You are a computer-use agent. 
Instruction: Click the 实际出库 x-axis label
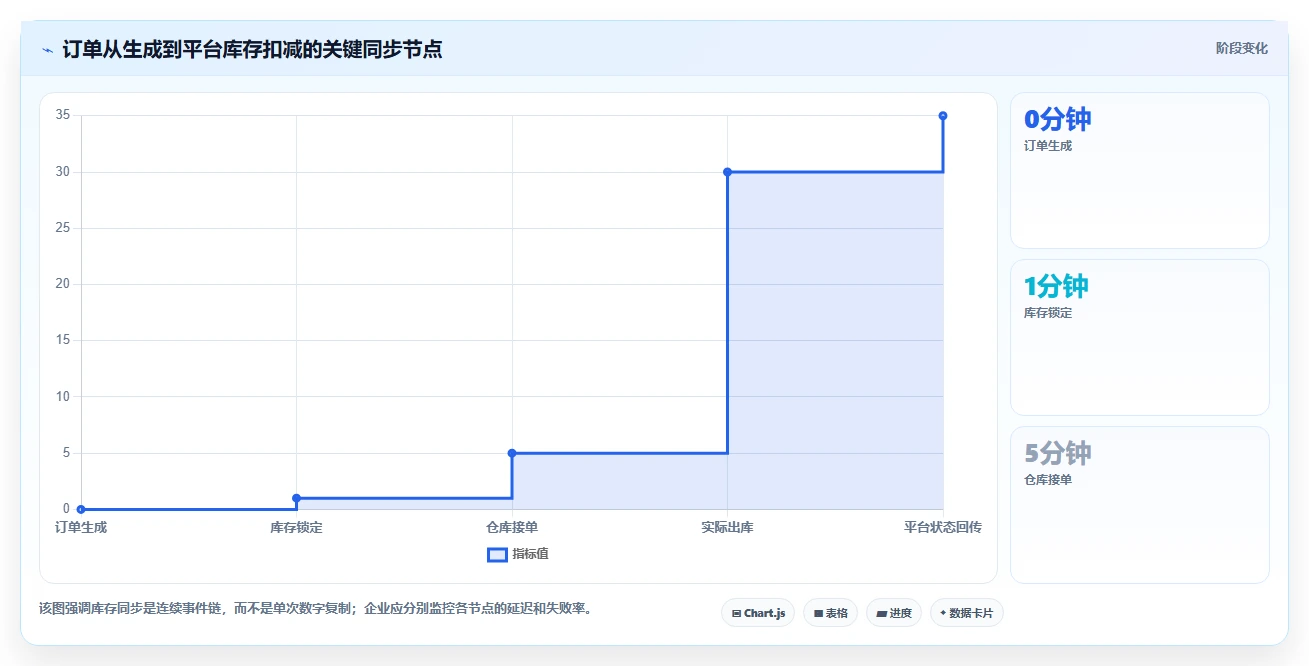click(x=727, y=527)
